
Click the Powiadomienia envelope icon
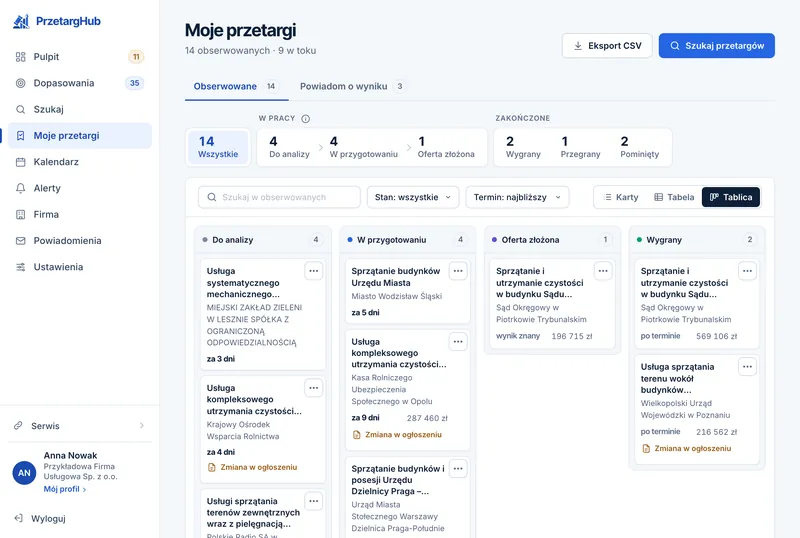[x=20, y=241]
